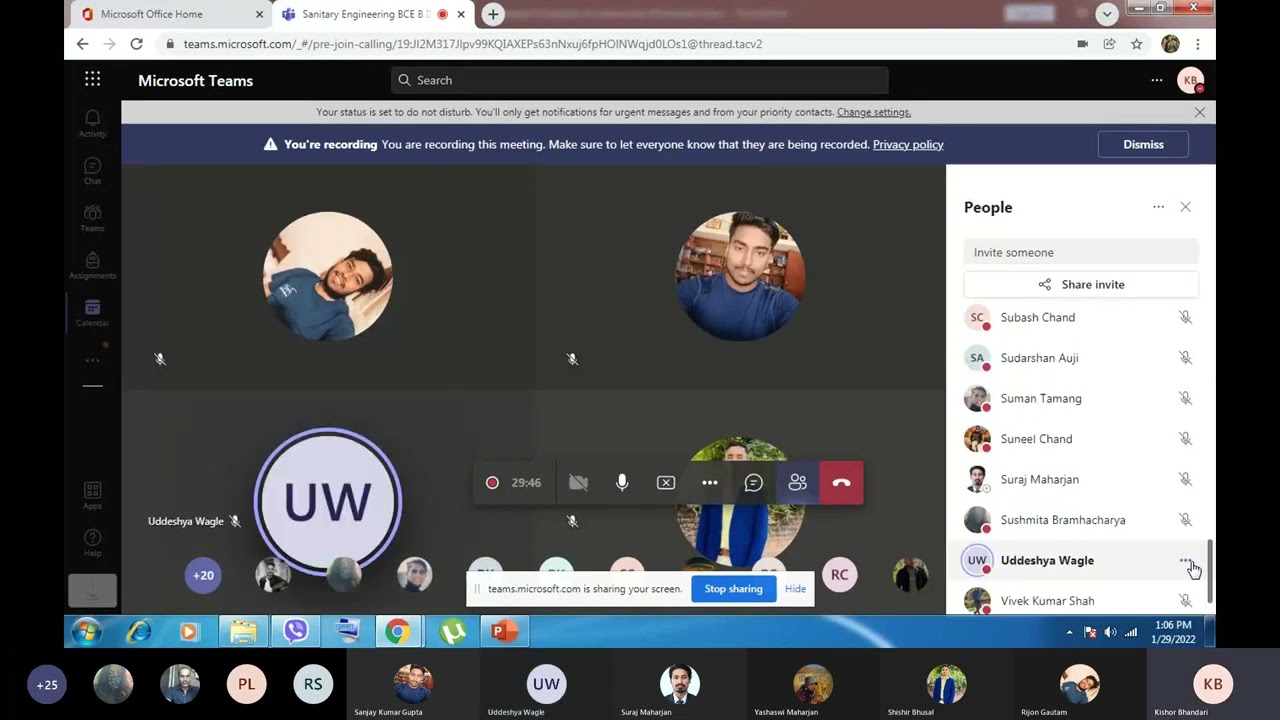Viewport: 1280px width, 720px height.
Task: Show the meeting conversation chat
Action: tap(754, 483)
